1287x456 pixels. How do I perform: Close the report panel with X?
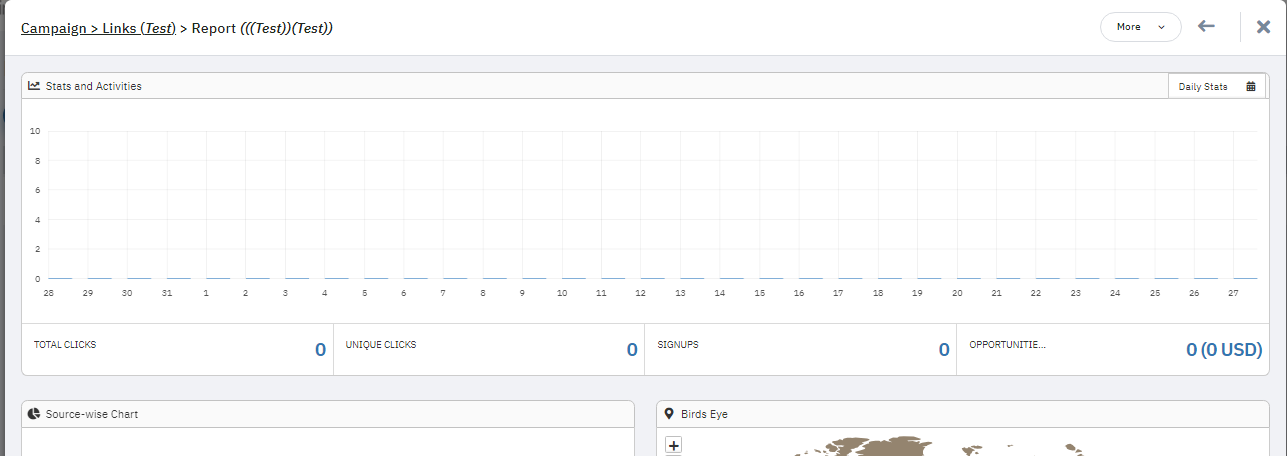[x=1264, y=27]
